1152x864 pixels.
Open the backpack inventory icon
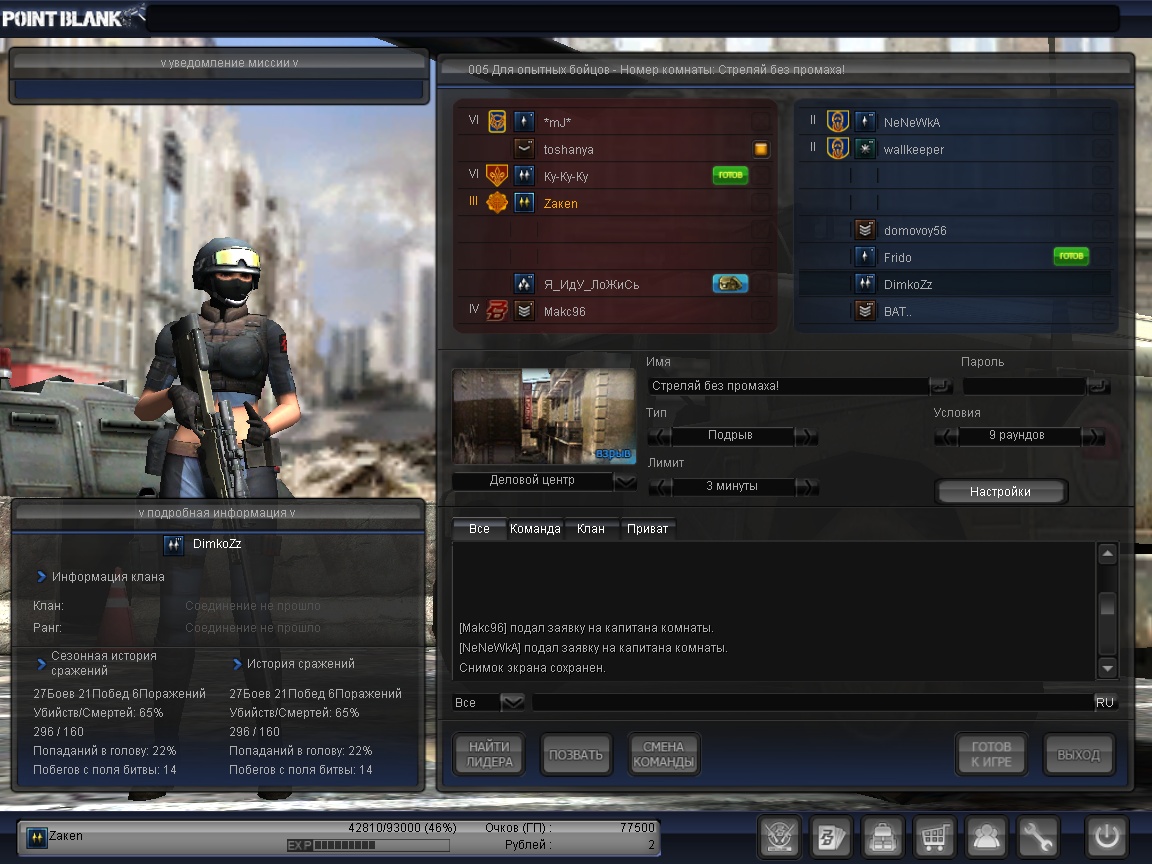click(x=882, y=837)
